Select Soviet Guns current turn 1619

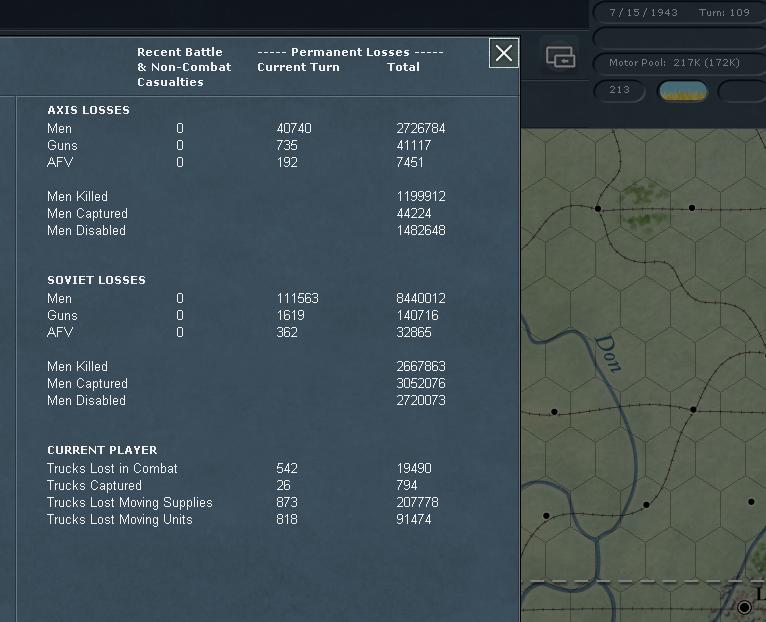tap(291, 316)
